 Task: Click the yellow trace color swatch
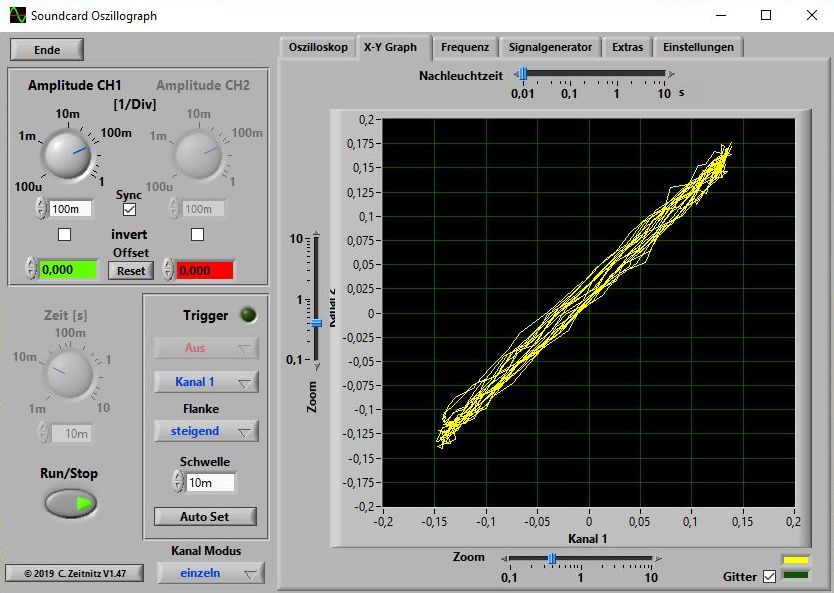tap(794, 561)
